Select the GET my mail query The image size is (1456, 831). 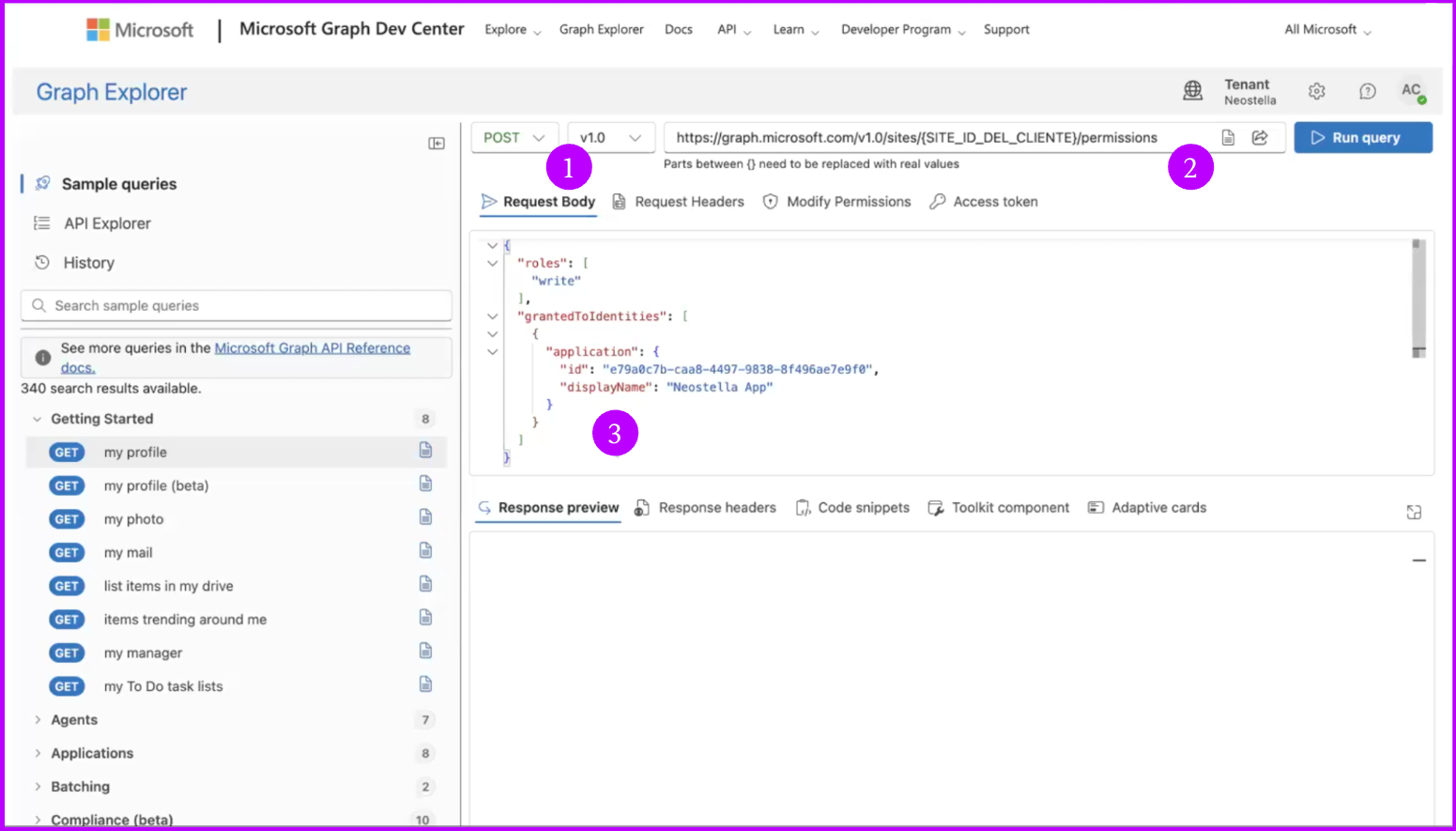[237, 552]
